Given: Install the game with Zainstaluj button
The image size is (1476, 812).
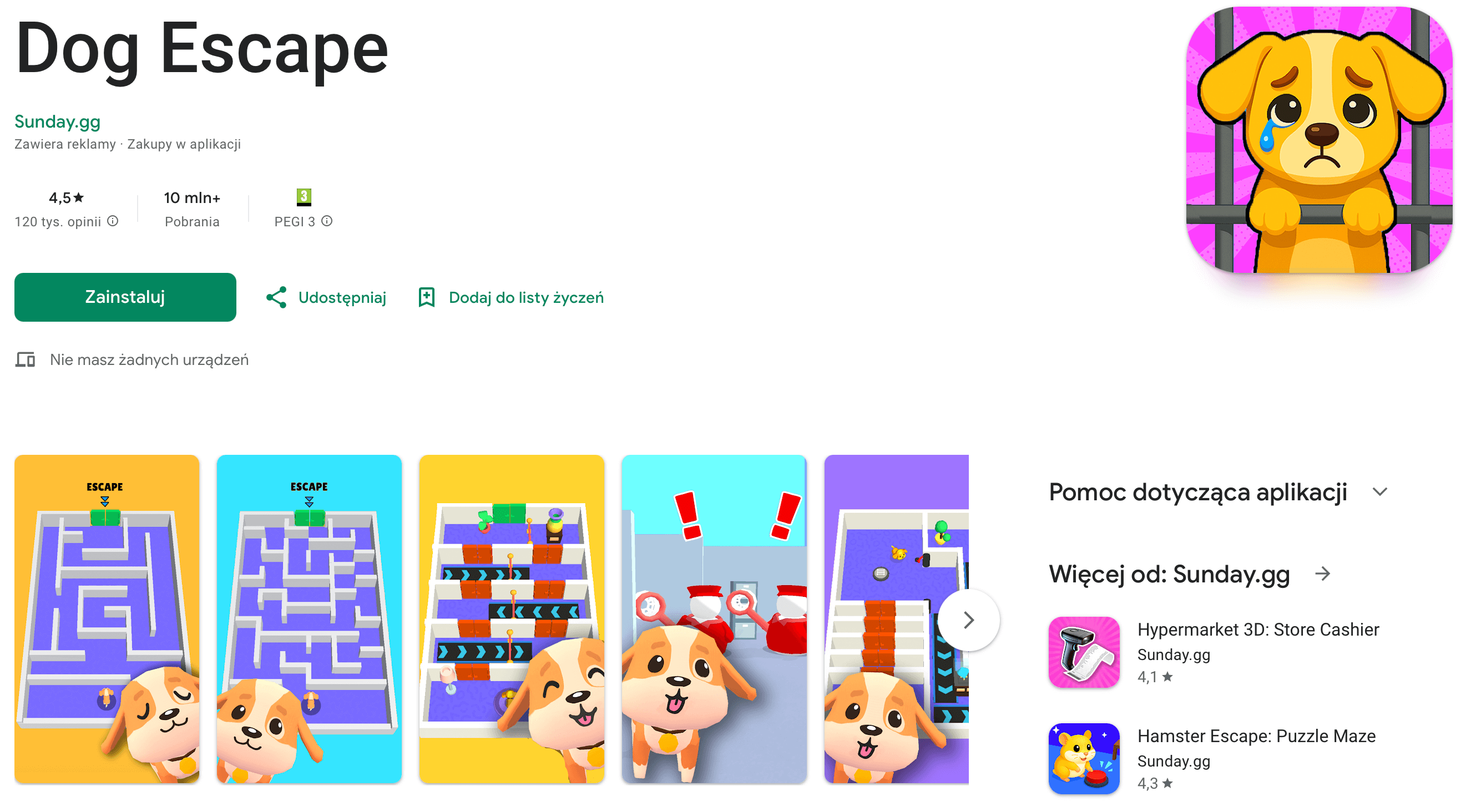Looking at the screenshot, I should pyautogui.click(x=125, y=297).
